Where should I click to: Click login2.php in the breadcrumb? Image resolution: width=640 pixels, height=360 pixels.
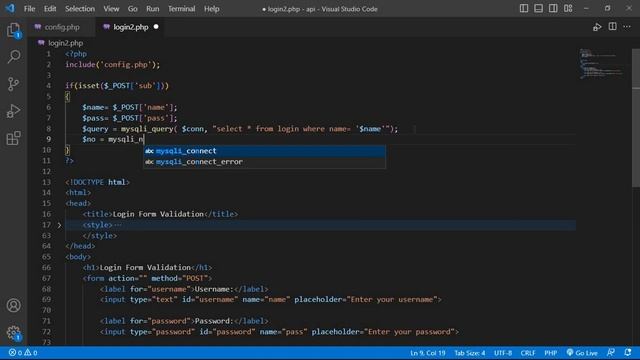[65, 43]
